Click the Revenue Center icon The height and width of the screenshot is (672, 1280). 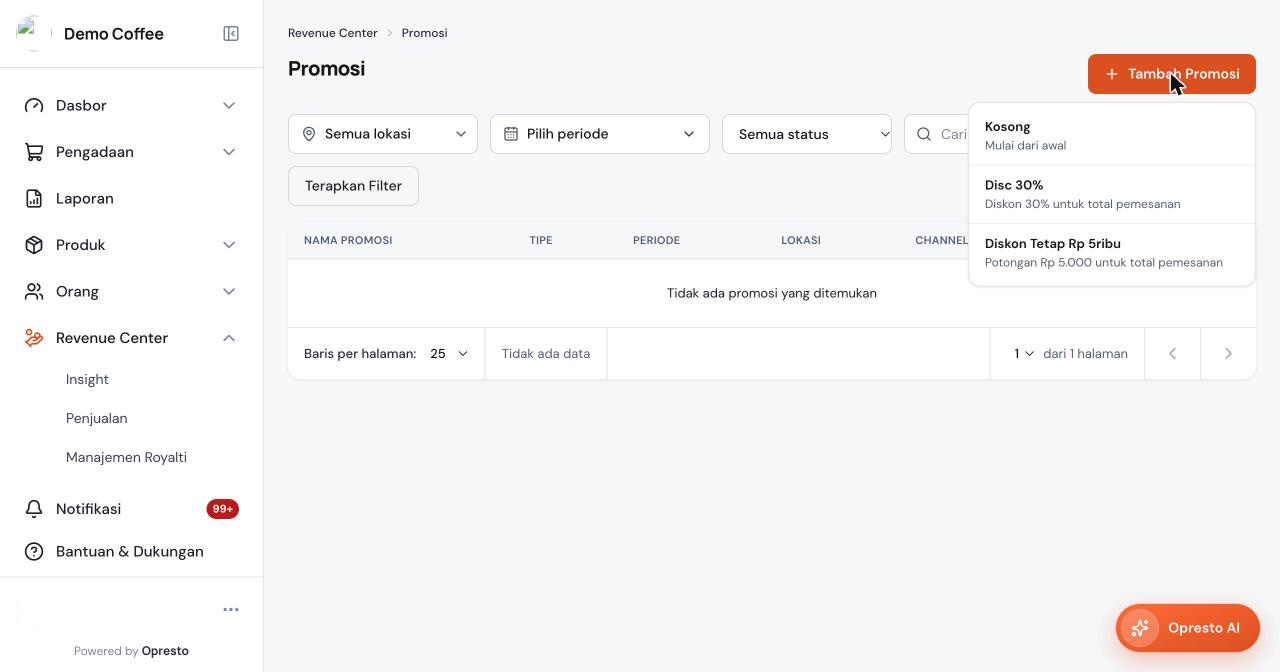(x=34, y=338)
